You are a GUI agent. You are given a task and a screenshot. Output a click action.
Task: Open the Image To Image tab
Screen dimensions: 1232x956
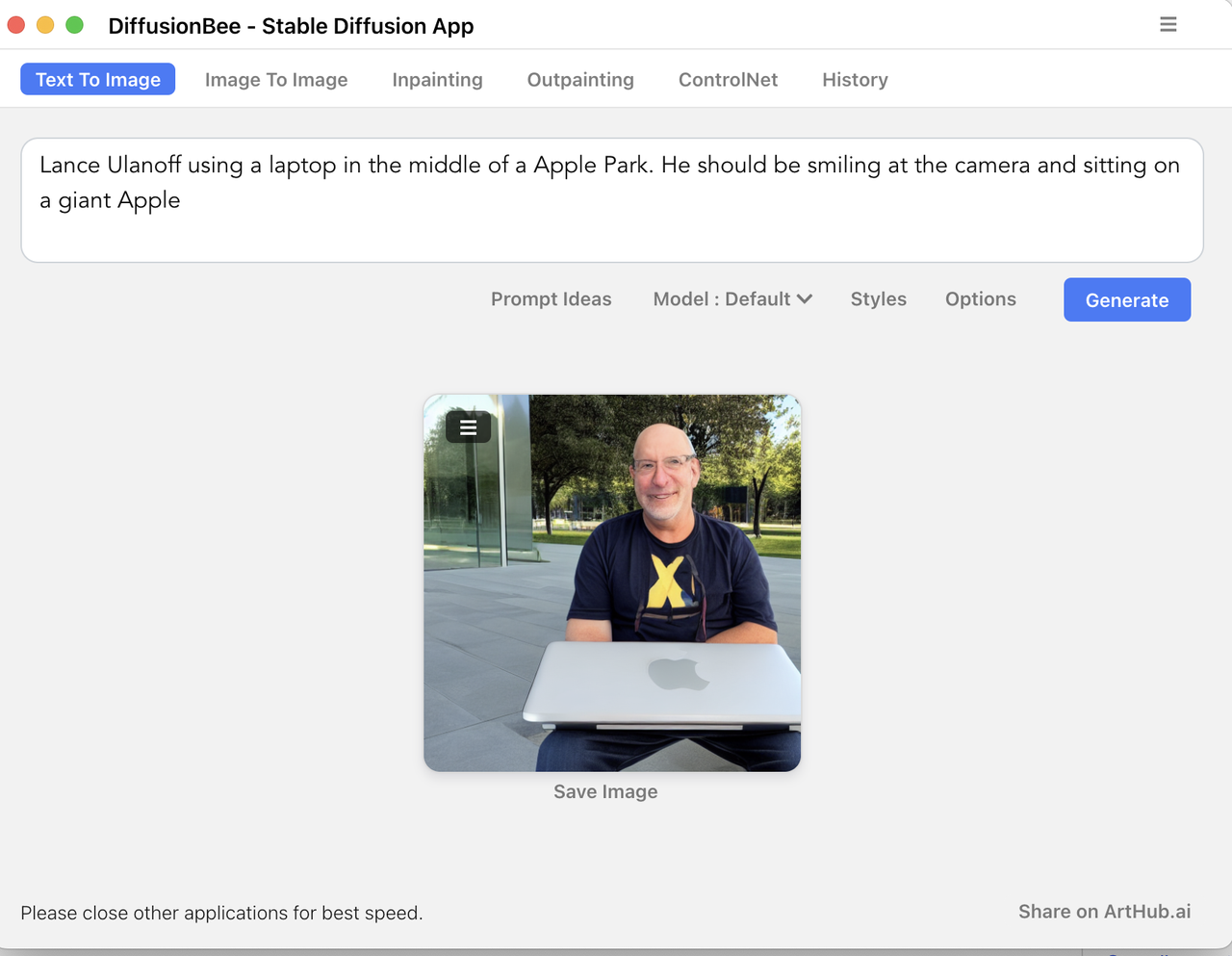pos(276,80)
